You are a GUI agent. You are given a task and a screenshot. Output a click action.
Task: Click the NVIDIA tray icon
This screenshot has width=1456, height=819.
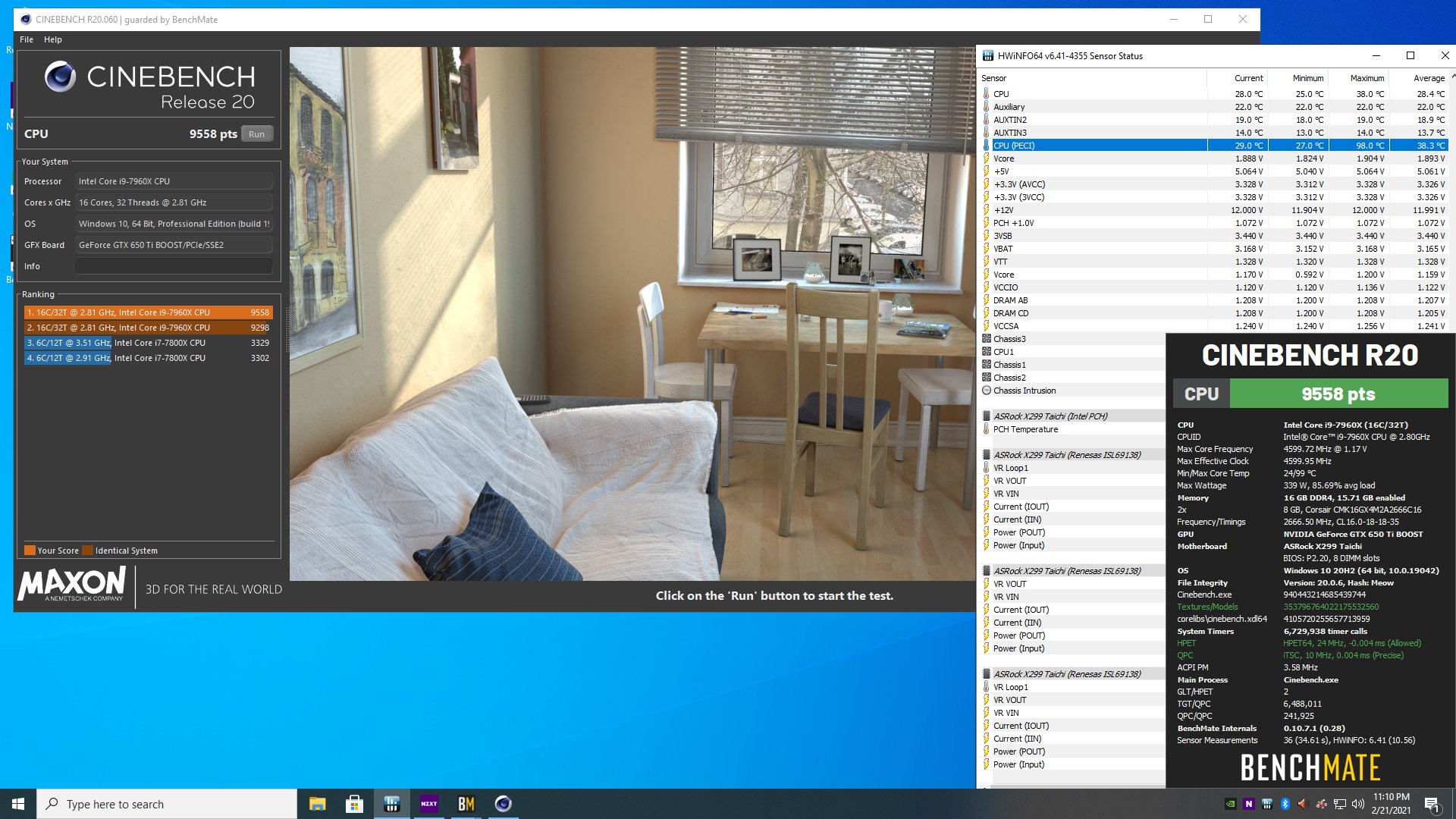point(1230,804)
